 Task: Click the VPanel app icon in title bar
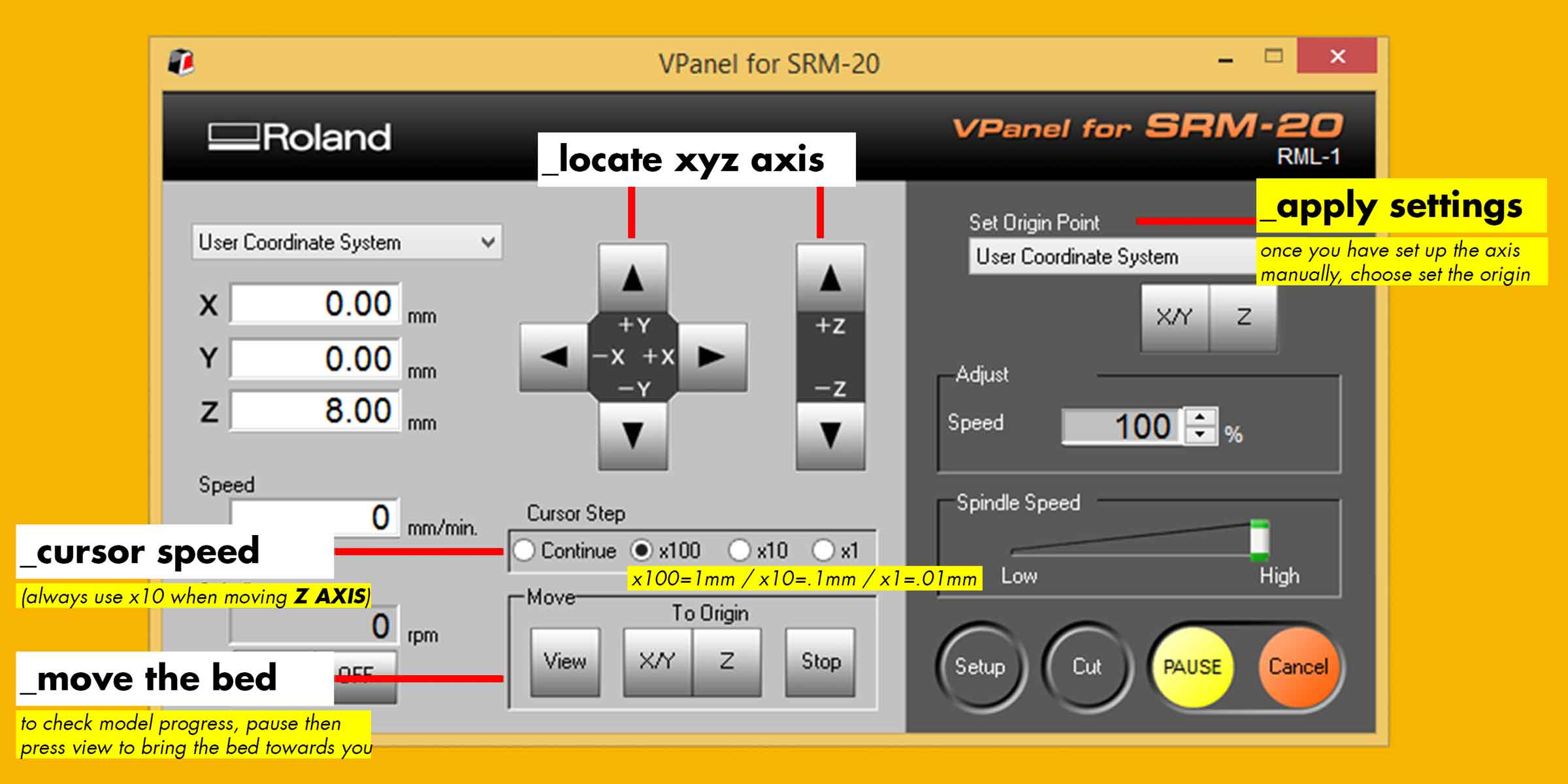click(x=181, y=63)
